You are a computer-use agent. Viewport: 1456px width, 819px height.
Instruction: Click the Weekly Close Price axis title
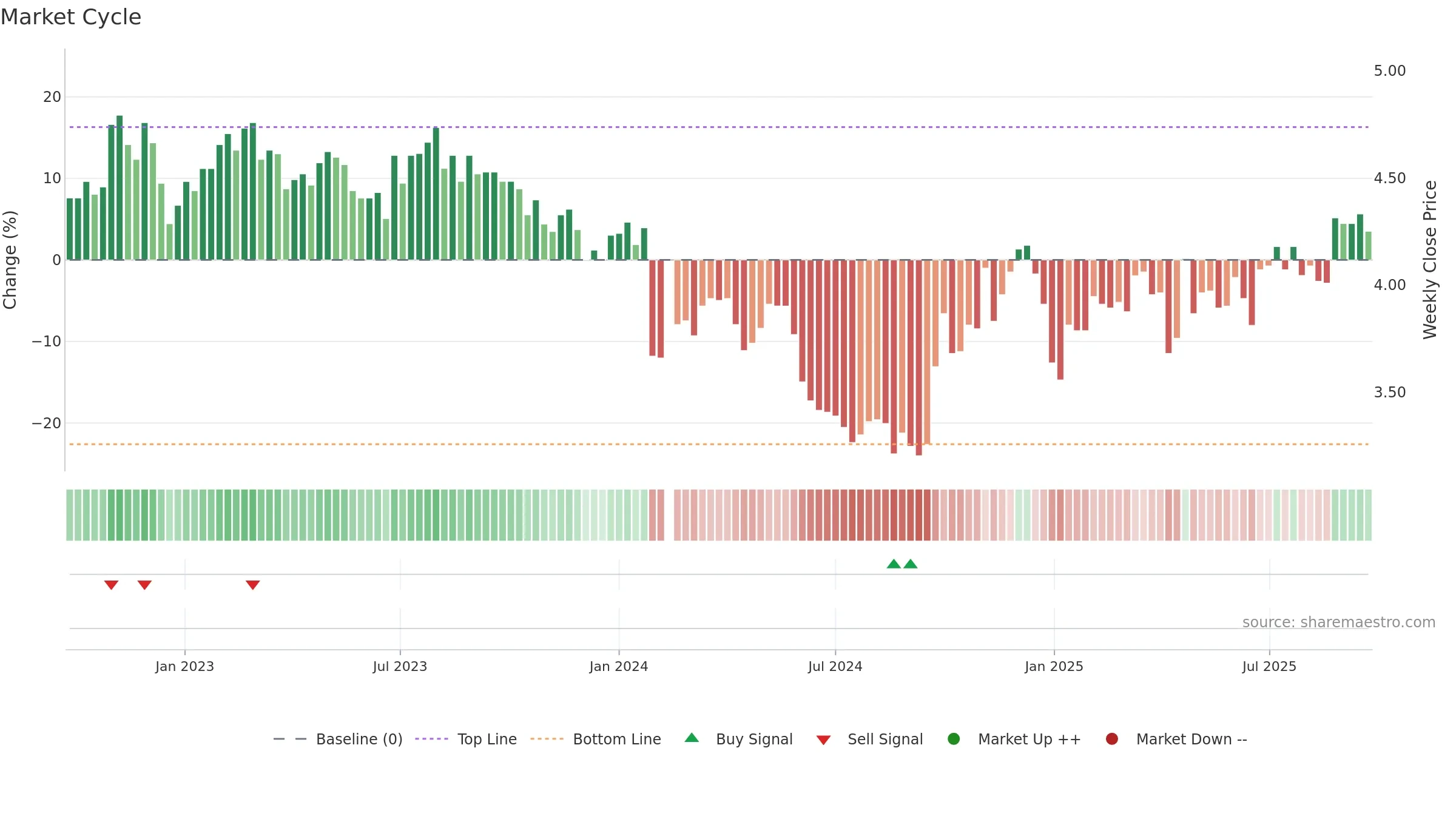(1430, 260)
